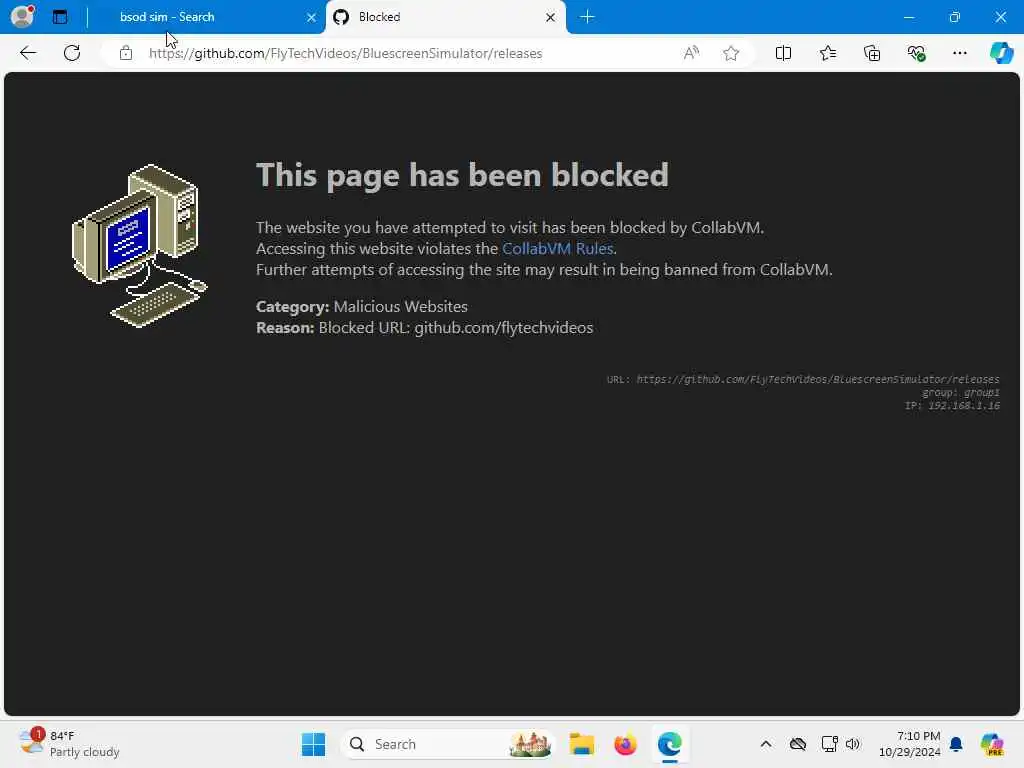Open the clock showing 7:10 PM
Viewport: 1024px width, 768px height.
[x=909, y=744]
